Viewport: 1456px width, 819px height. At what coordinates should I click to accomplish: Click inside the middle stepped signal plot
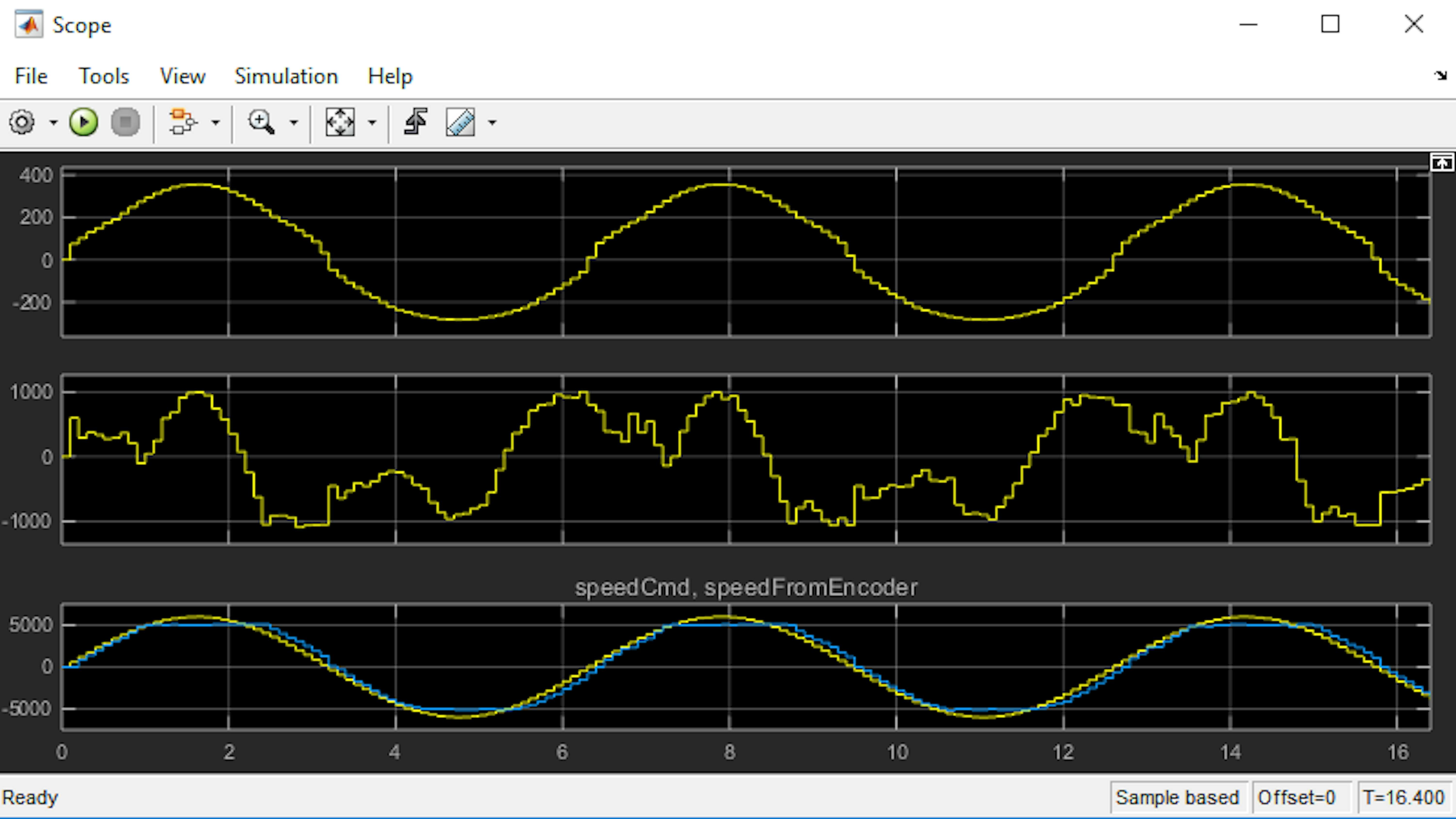pos(746,459)
